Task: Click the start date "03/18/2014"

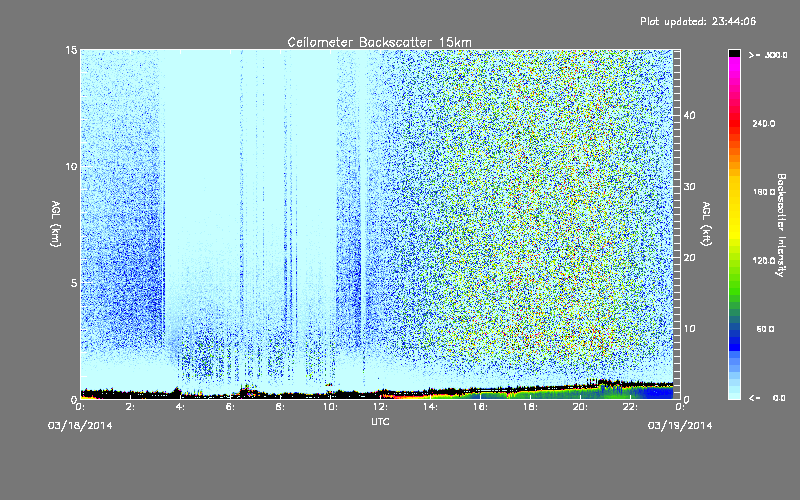Action: point(80,426)
